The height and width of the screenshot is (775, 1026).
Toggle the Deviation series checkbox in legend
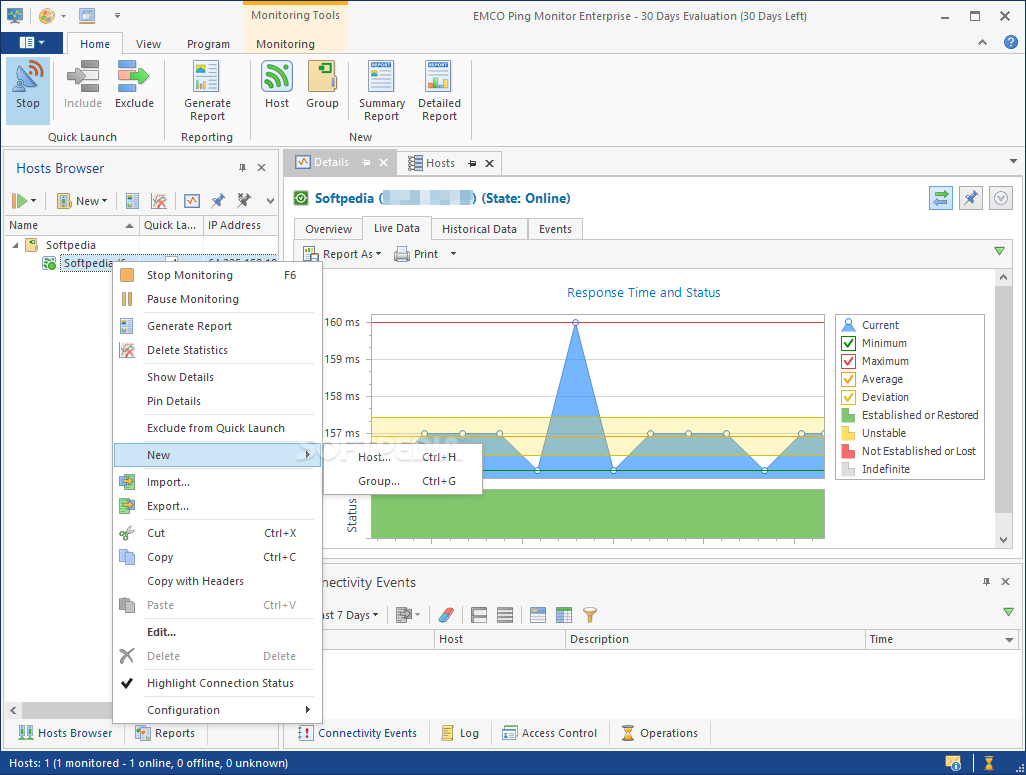coord(849,397)
